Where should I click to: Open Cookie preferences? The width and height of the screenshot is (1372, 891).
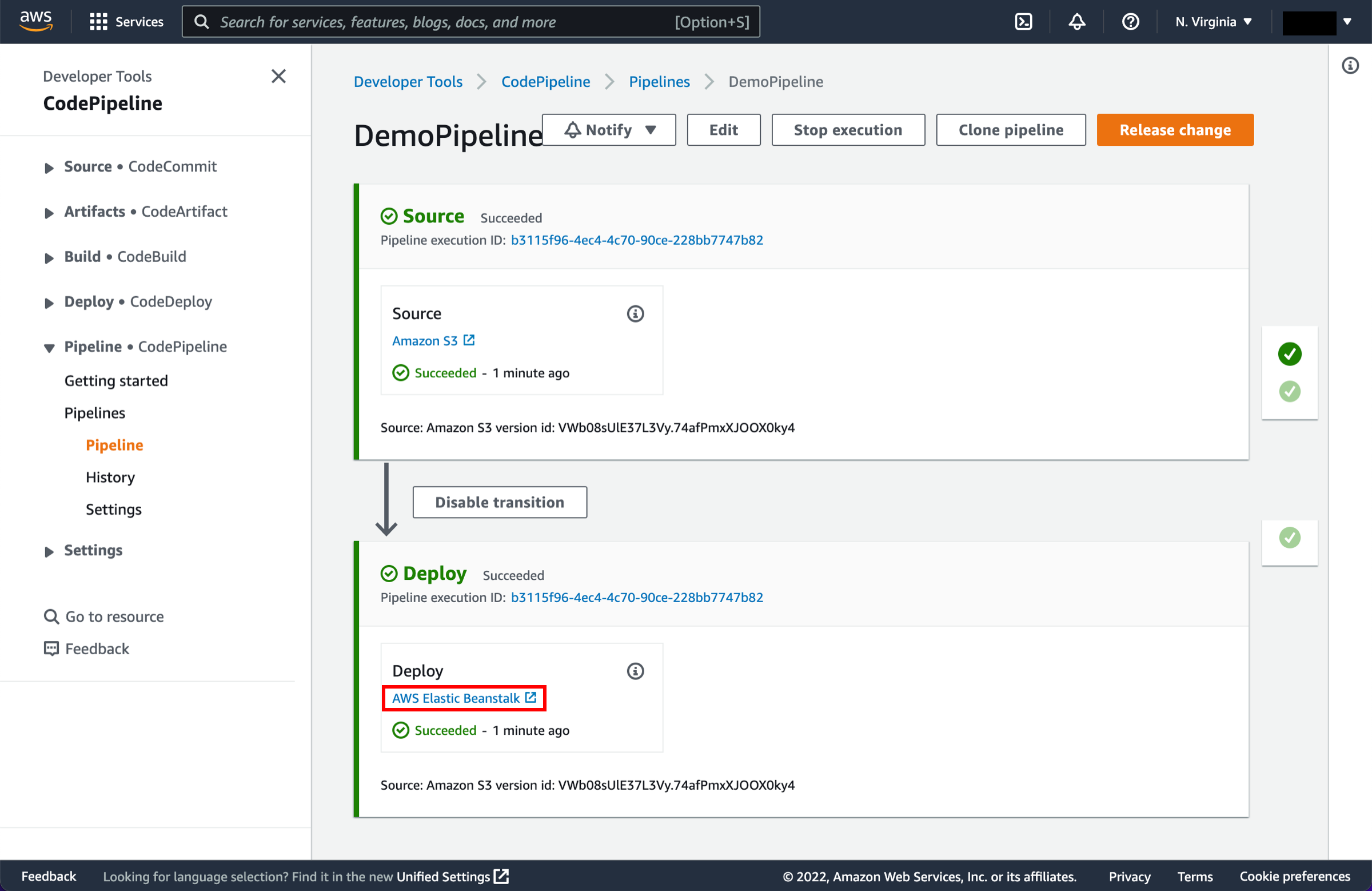(x=1295, y=877)
